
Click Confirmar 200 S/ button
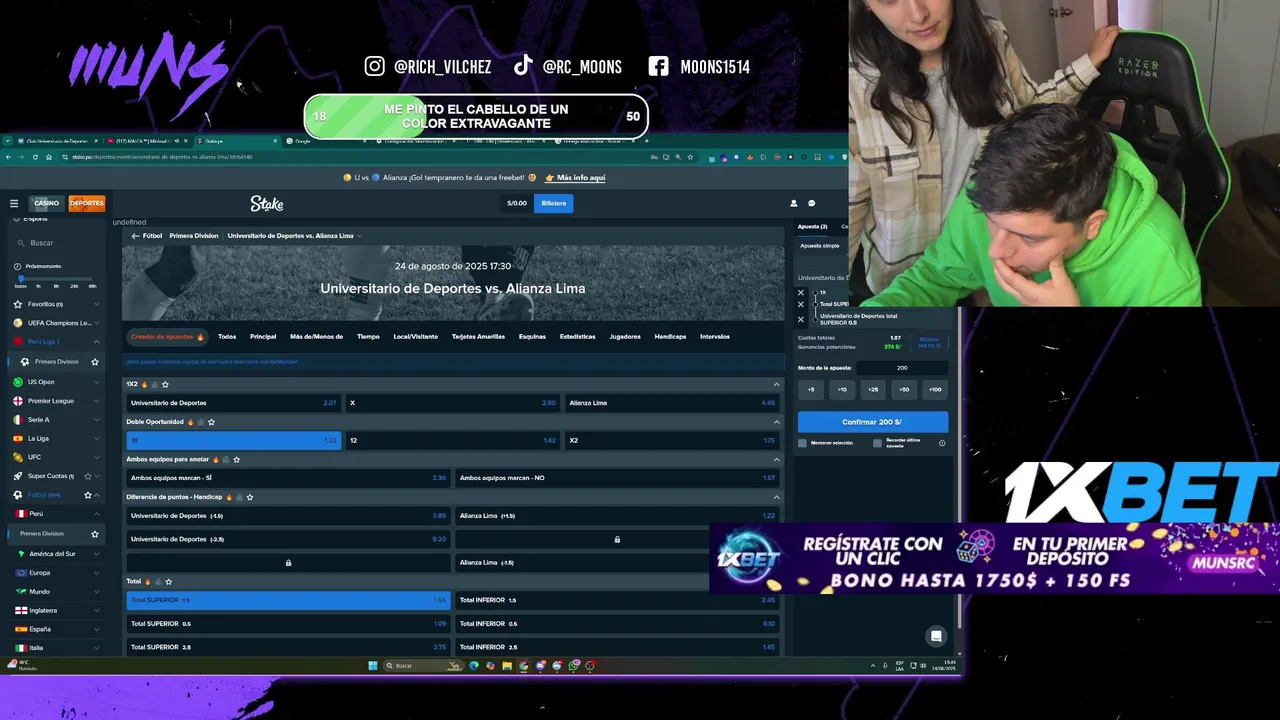click(872, 422)
